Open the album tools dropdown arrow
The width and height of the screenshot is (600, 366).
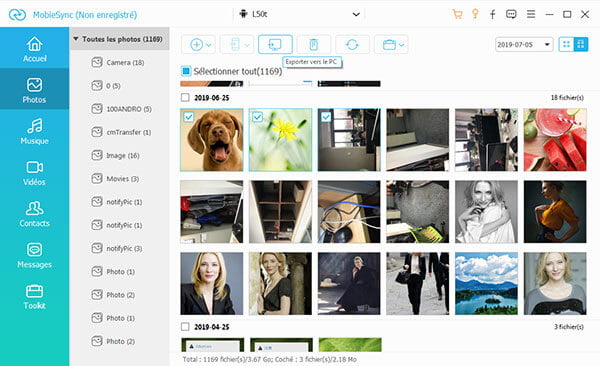(x=401, y=45)
